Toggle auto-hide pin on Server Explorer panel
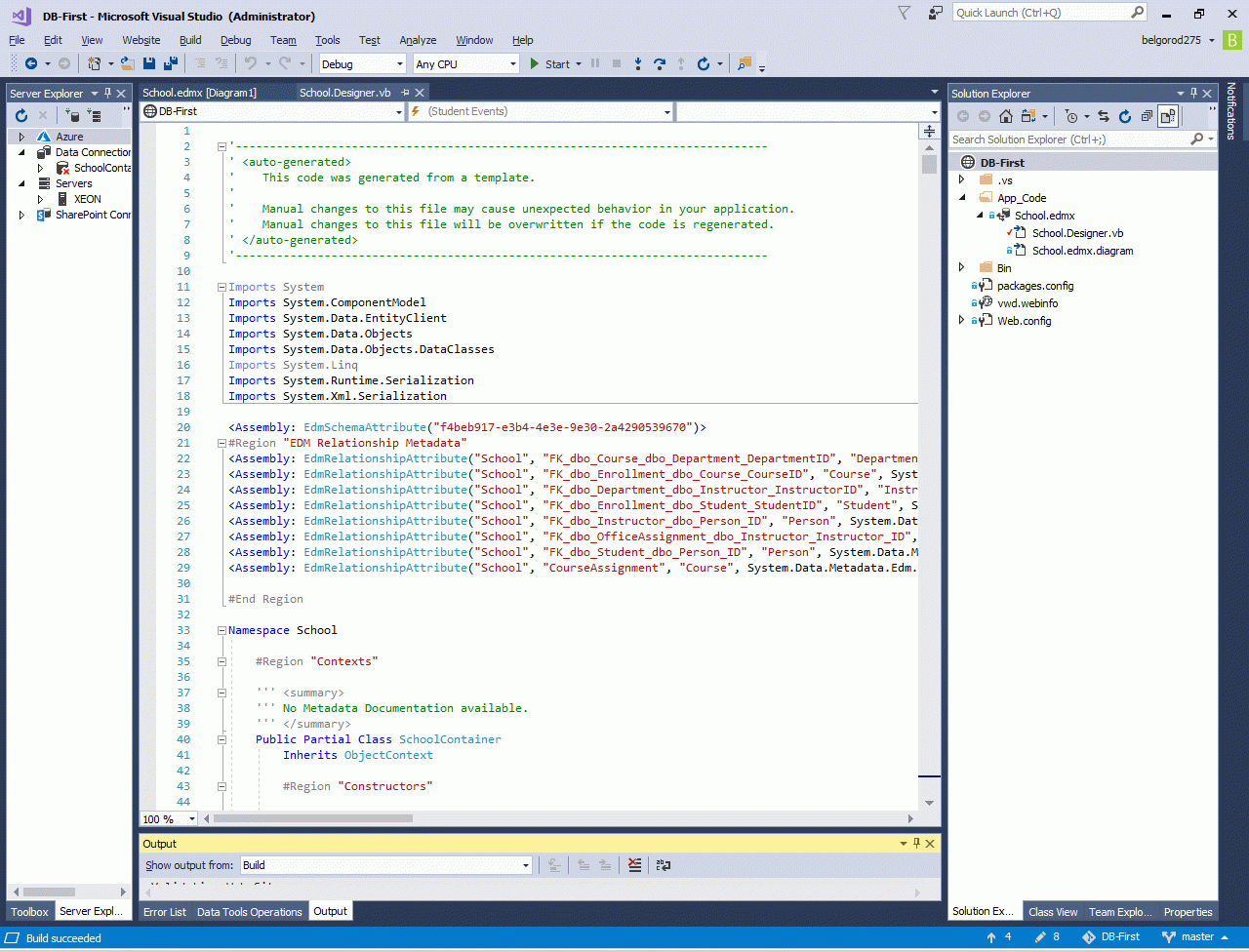This screenshot has height=952, width=1249. (x=107, y=94)
